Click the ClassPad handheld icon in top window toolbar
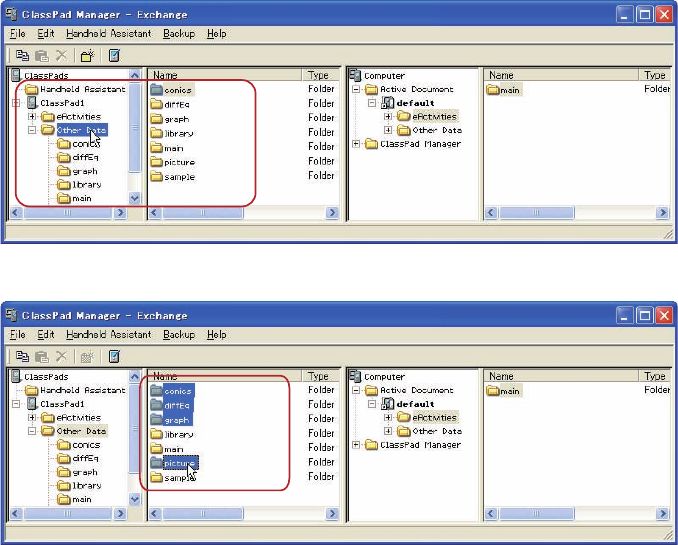Viewport: 678px width, 545px height. point(114,55)
